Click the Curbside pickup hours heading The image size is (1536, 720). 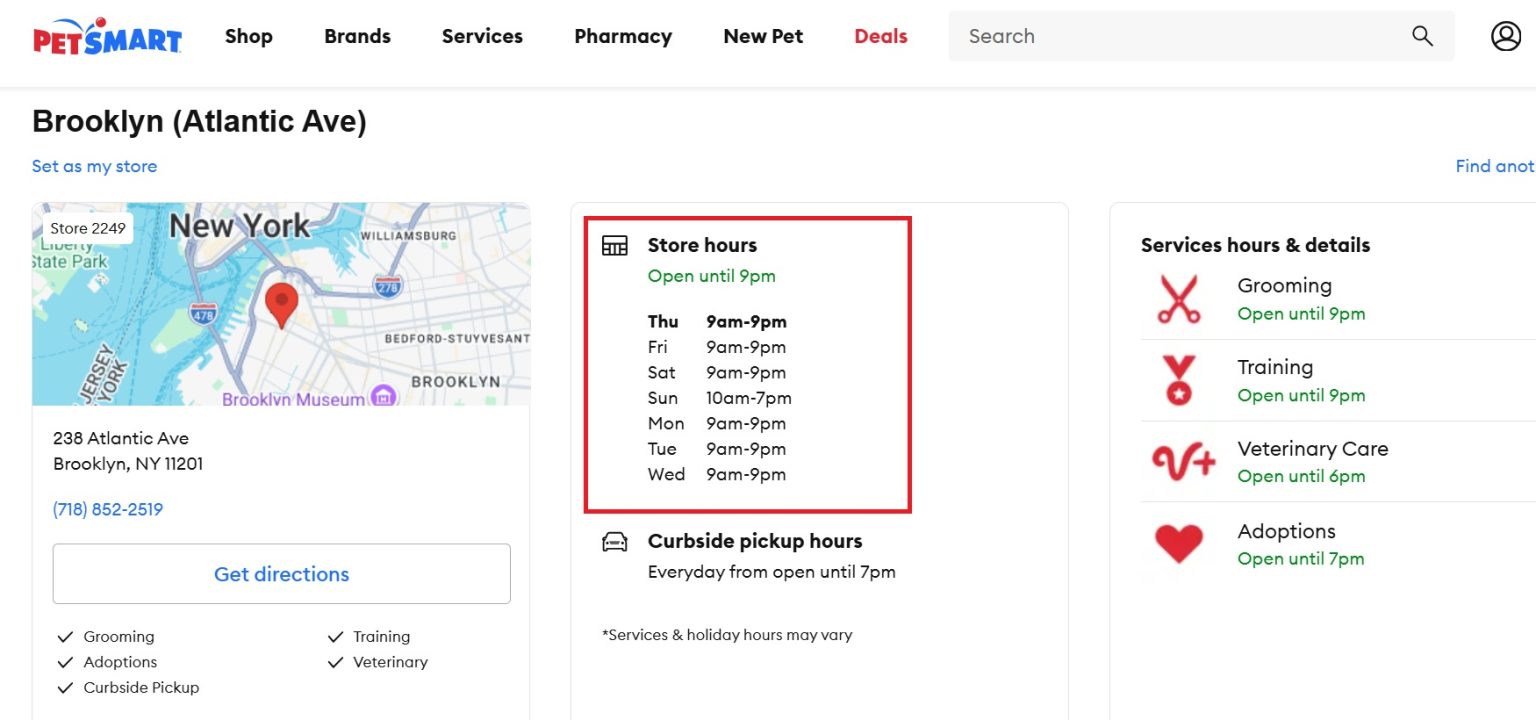[755, 541]
